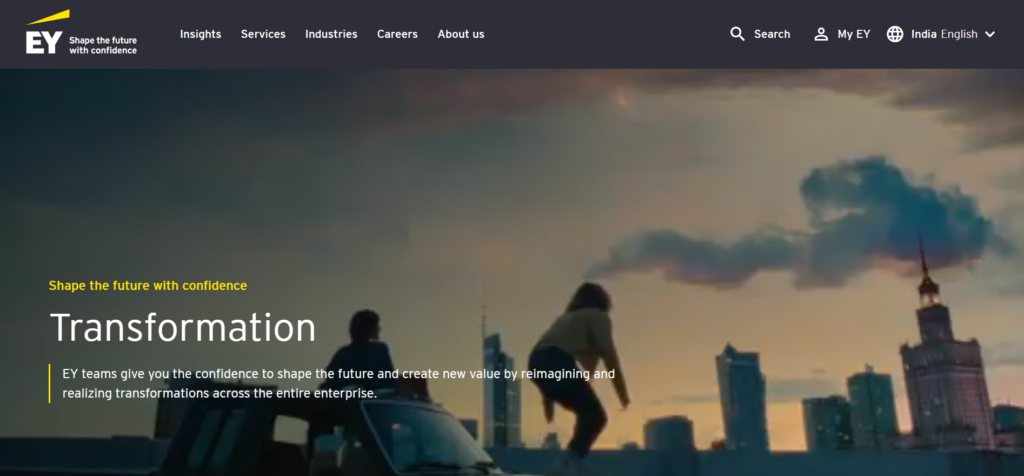This screenshot has height=476, width=1024.
Task: Click the EY teams description paragraph
Action: (x=339, y=384)
